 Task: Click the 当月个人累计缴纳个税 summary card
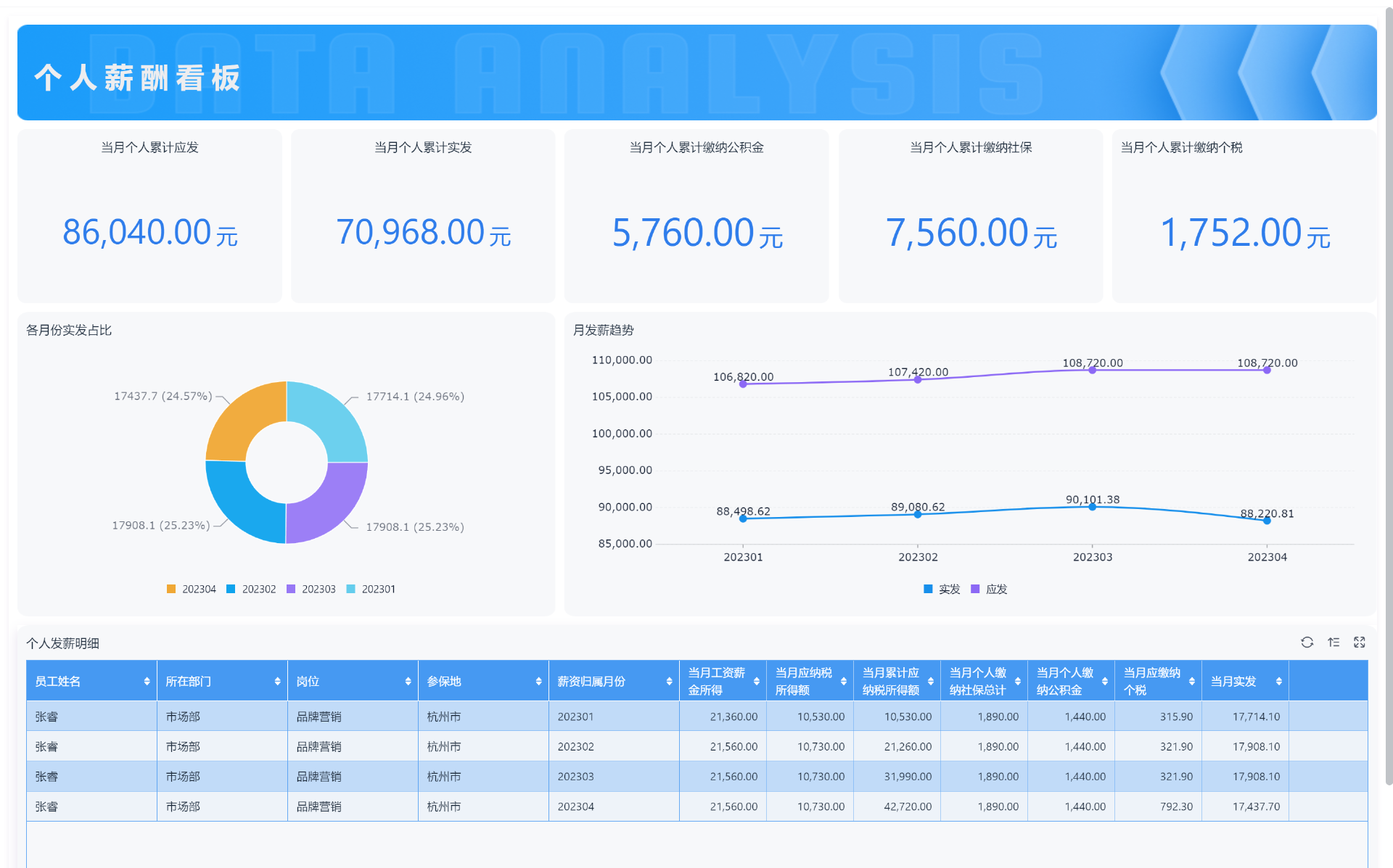coord(1244,216)
